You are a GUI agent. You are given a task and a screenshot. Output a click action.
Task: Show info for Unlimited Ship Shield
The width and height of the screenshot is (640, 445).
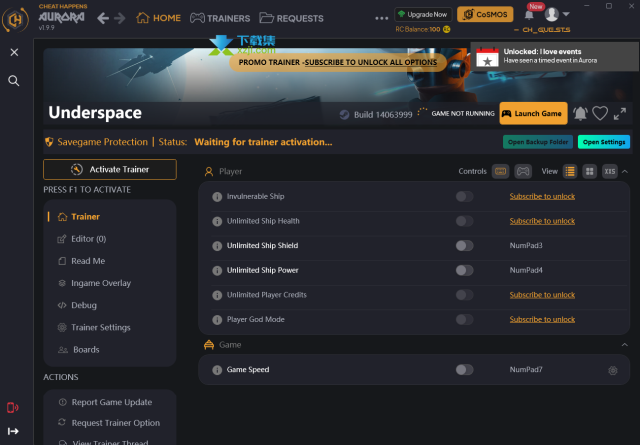217,246
